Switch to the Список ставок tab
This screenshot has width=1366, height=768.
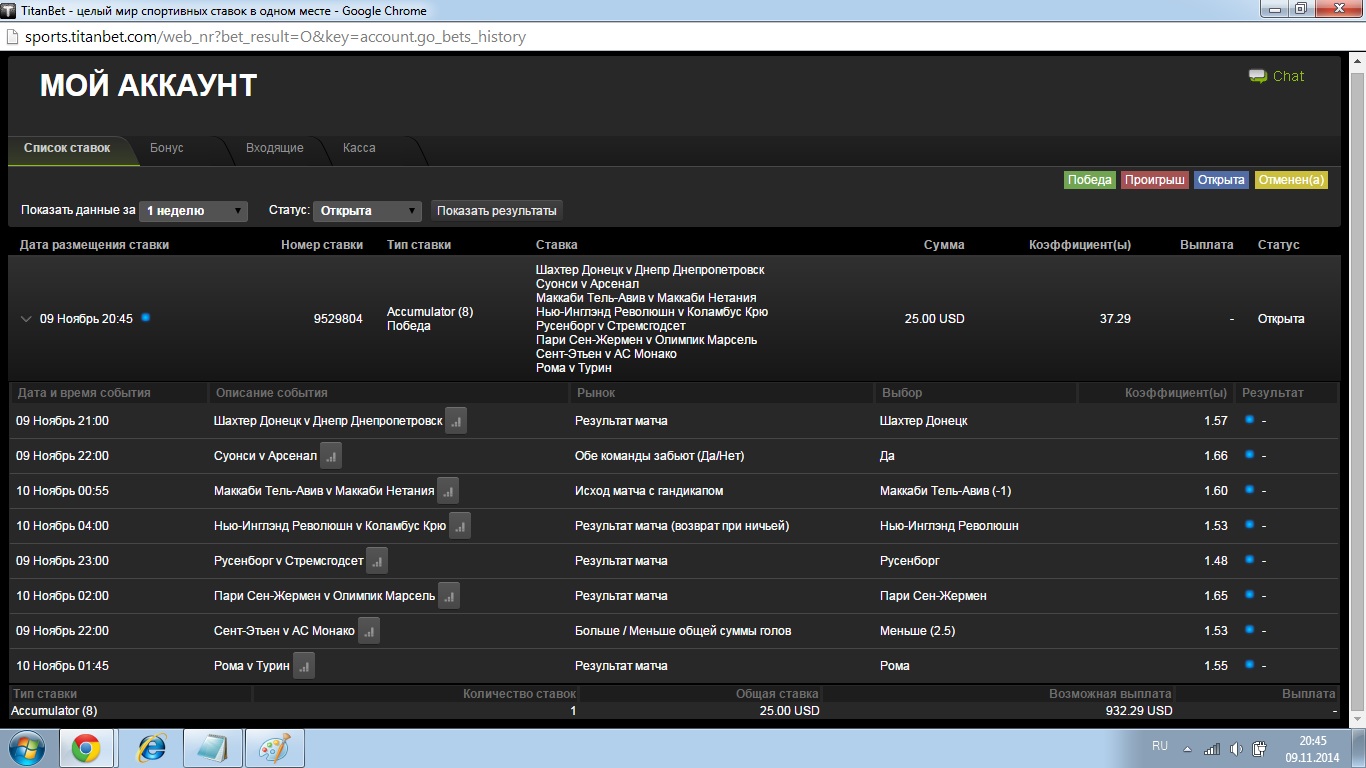click(67, 148)
